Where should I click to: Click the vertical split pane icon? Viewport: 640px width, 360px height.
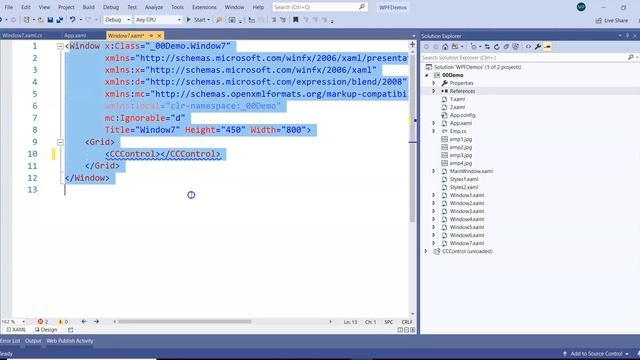pyautogui.click(x=400, y=330)
